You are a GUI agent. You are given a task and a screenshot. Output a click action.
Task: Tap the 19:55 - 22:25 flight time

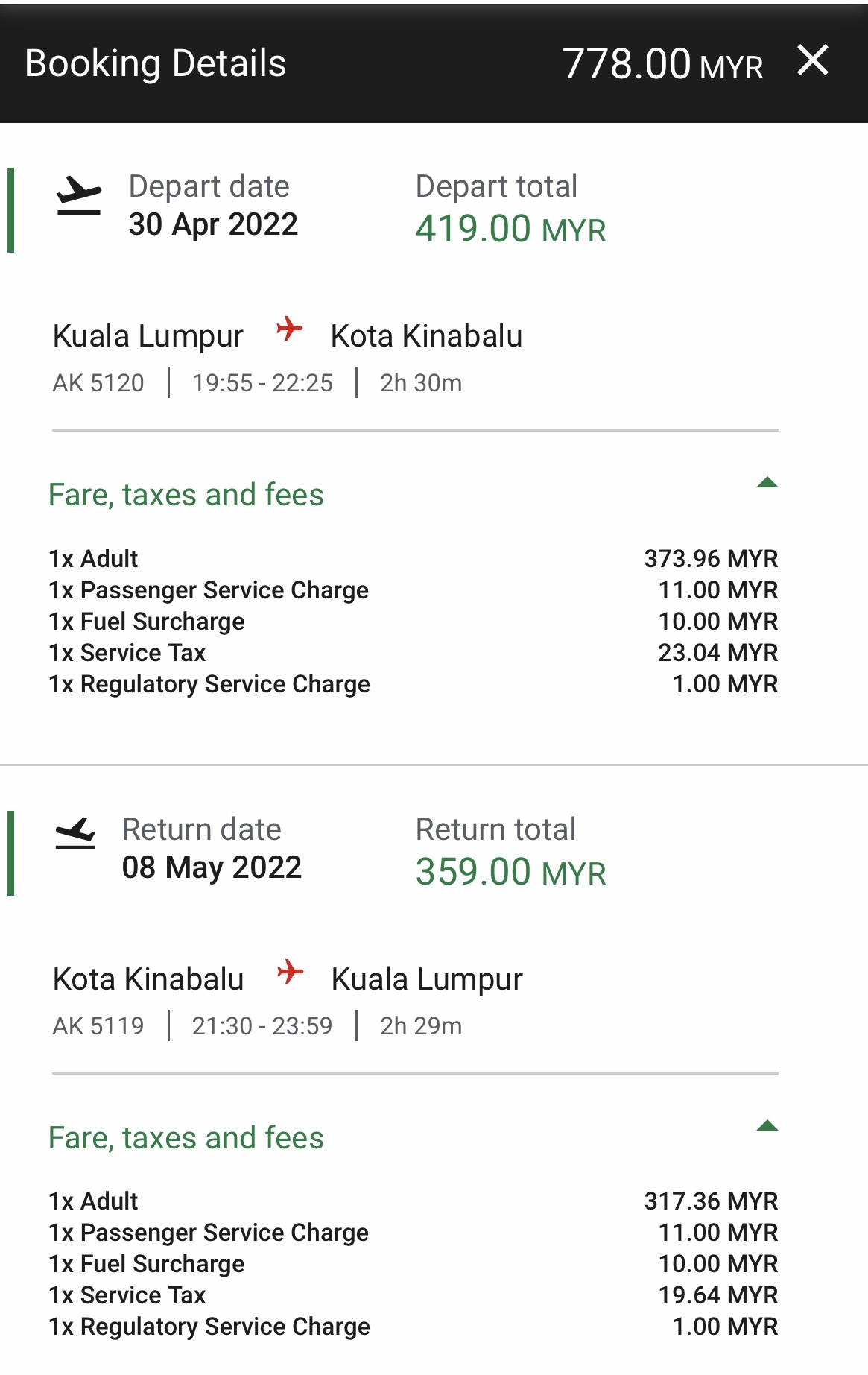click(262, 383)
